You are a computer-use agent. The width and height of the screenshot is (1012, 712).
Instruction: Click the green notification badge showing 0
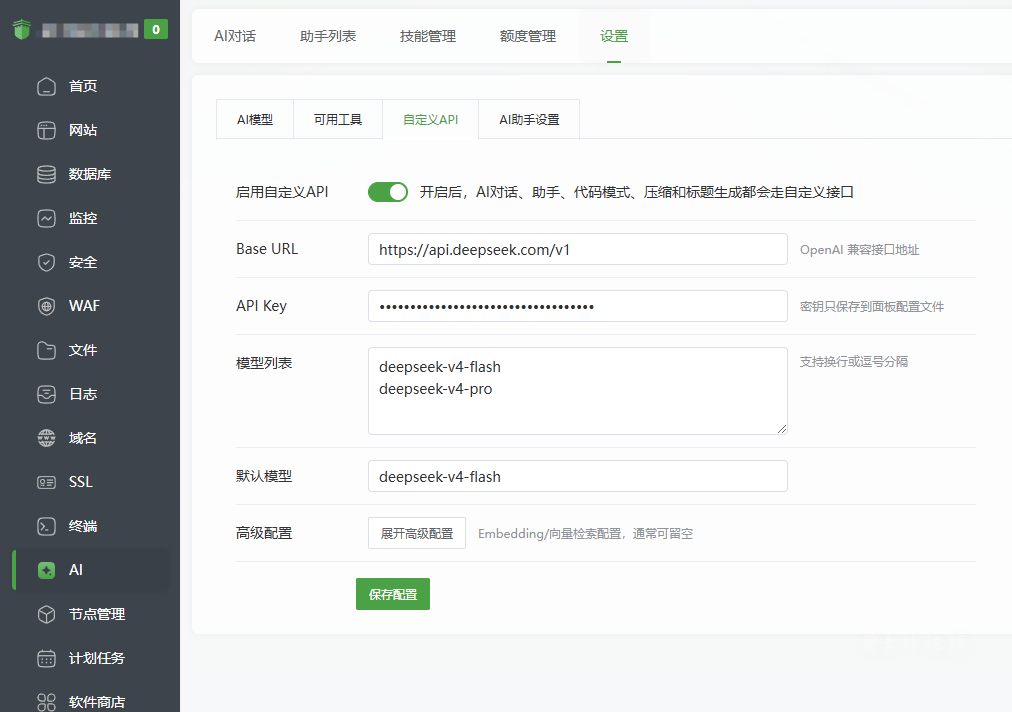[156, 29]
